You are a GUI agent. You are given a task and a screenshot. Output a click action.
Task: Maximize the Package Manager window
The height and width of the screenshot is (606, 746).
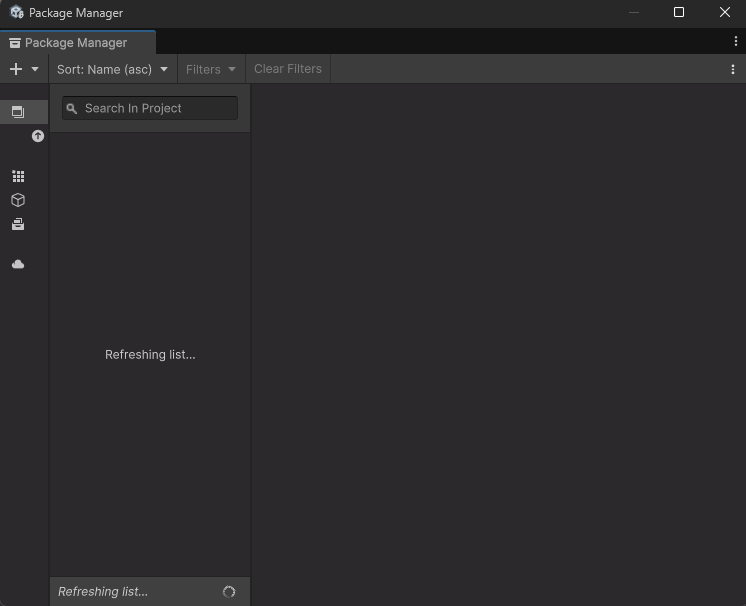pos(679,12)
